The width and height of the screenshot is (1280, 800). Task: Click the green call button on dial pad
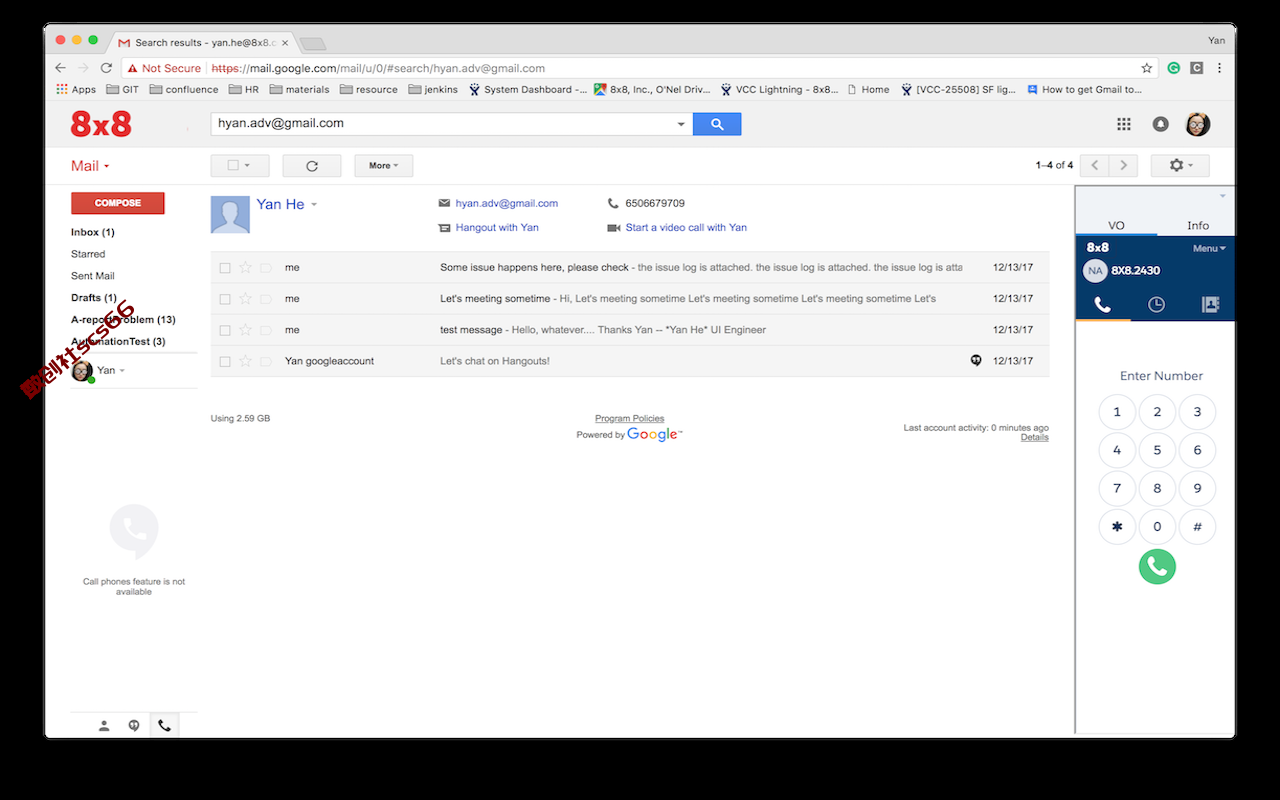click(1157, 567)
